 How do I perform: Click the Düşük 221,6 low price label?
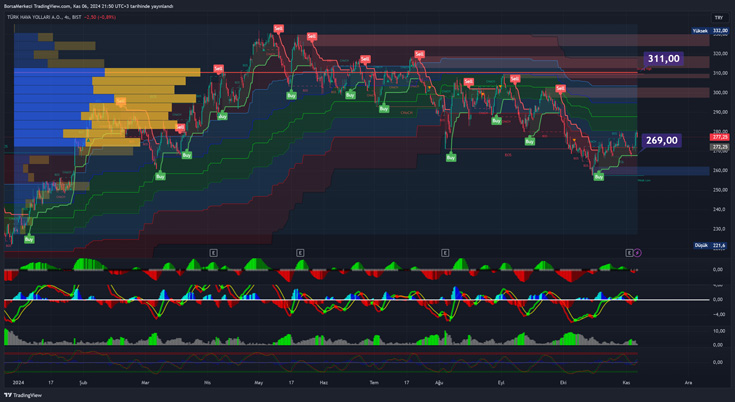710,245
